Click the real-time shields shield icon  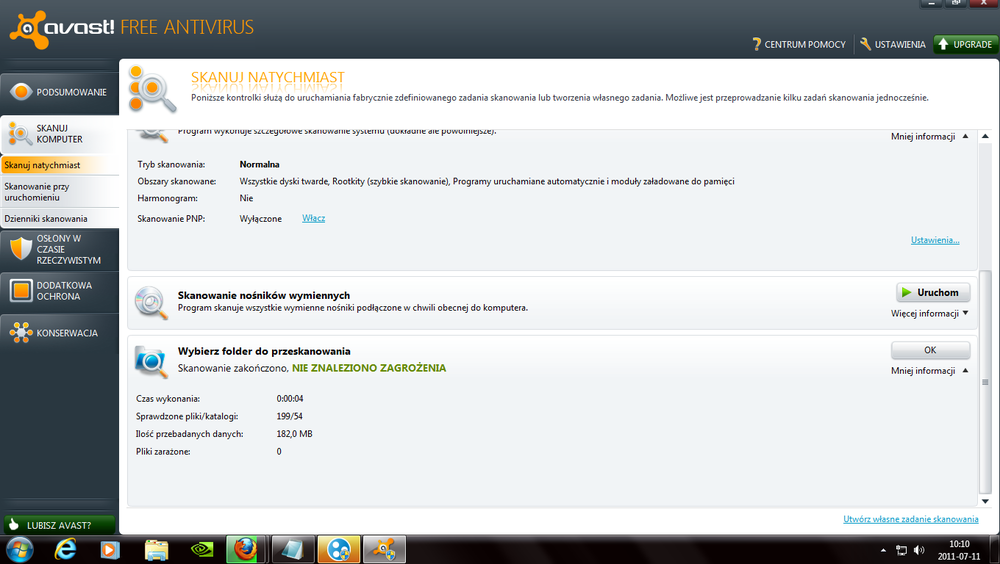[x=20, y=249]
